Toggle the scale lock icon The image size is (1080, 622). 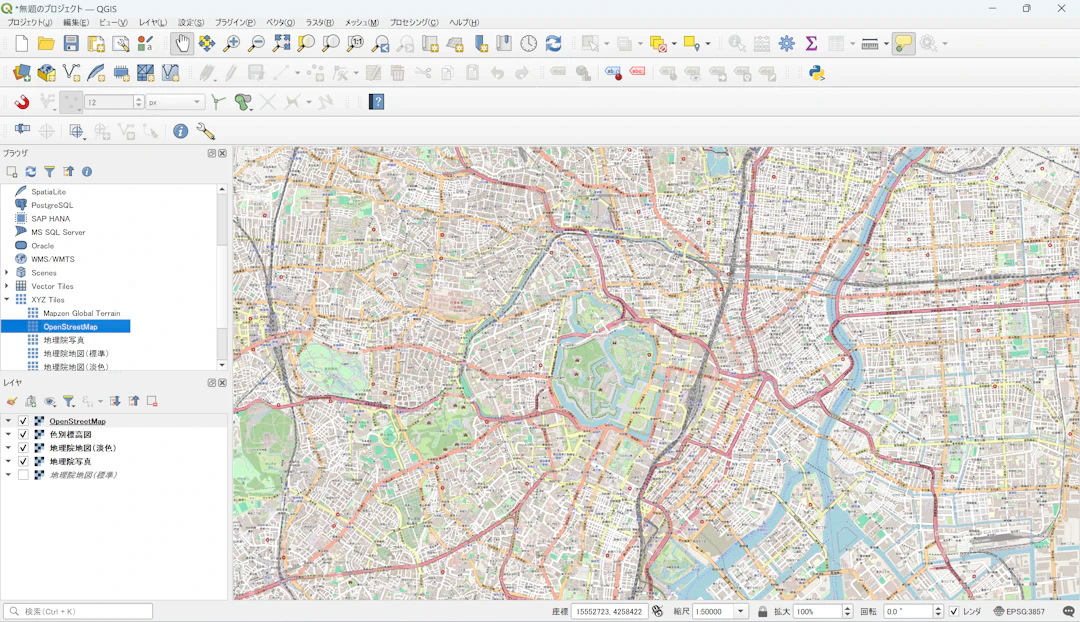762,611
